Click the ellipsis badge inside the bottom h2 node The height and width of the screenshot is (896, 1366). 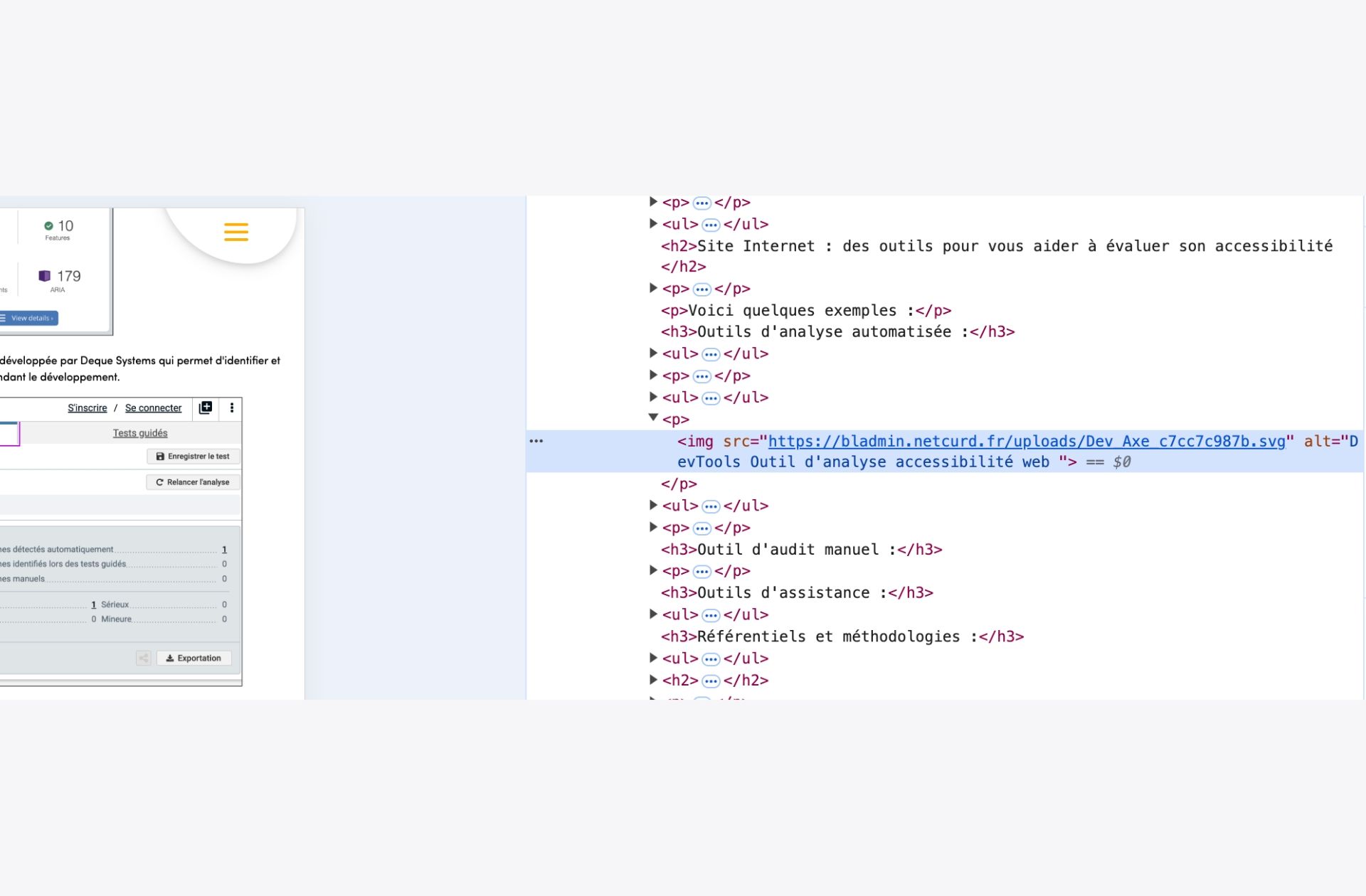pyautogui.click(x=711, y=681)
